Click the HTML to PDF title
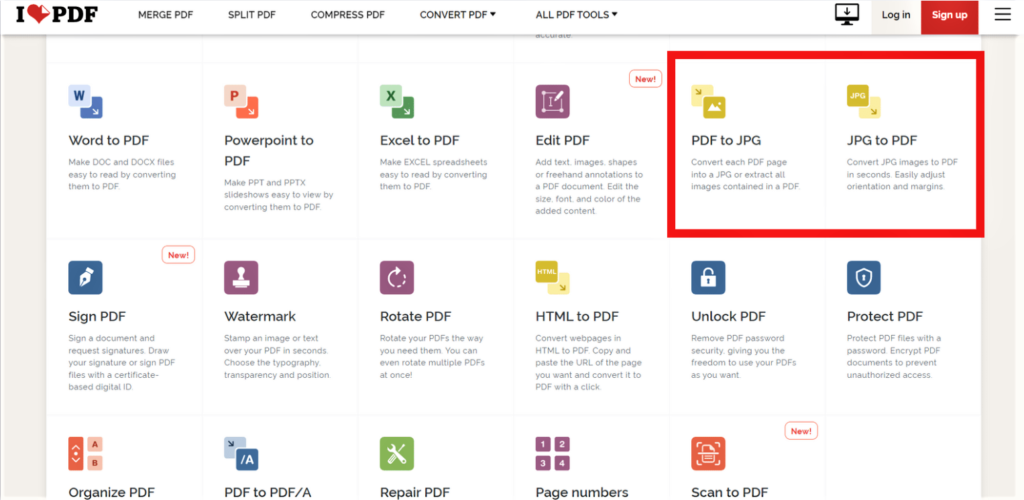 coord(577,317)
